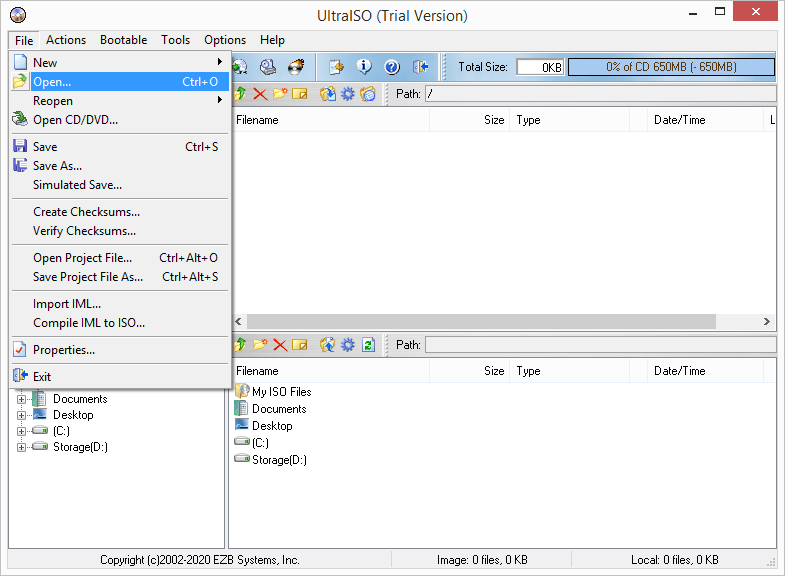Sort local list by Type column header
The height and width of the screenshot is (576, 785).
click(x=569, y=371)
